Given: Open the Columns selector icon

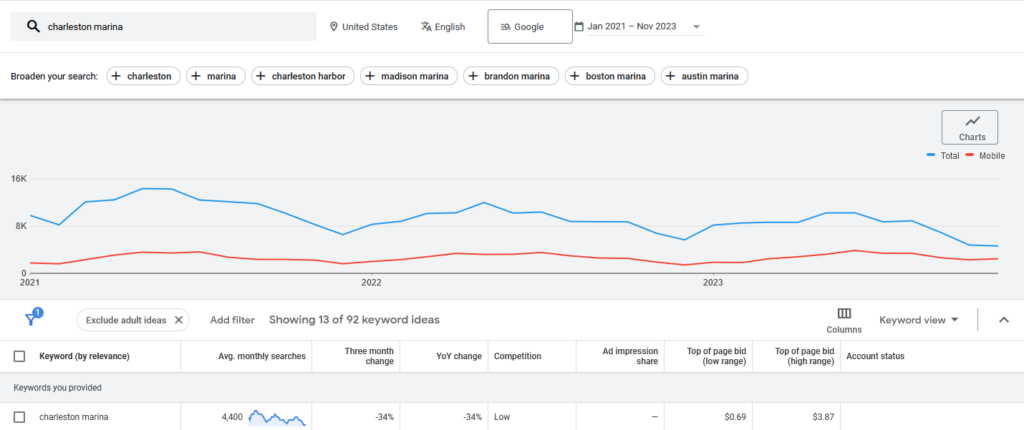Looking at the screenshot, I should (x=844, y=314).
